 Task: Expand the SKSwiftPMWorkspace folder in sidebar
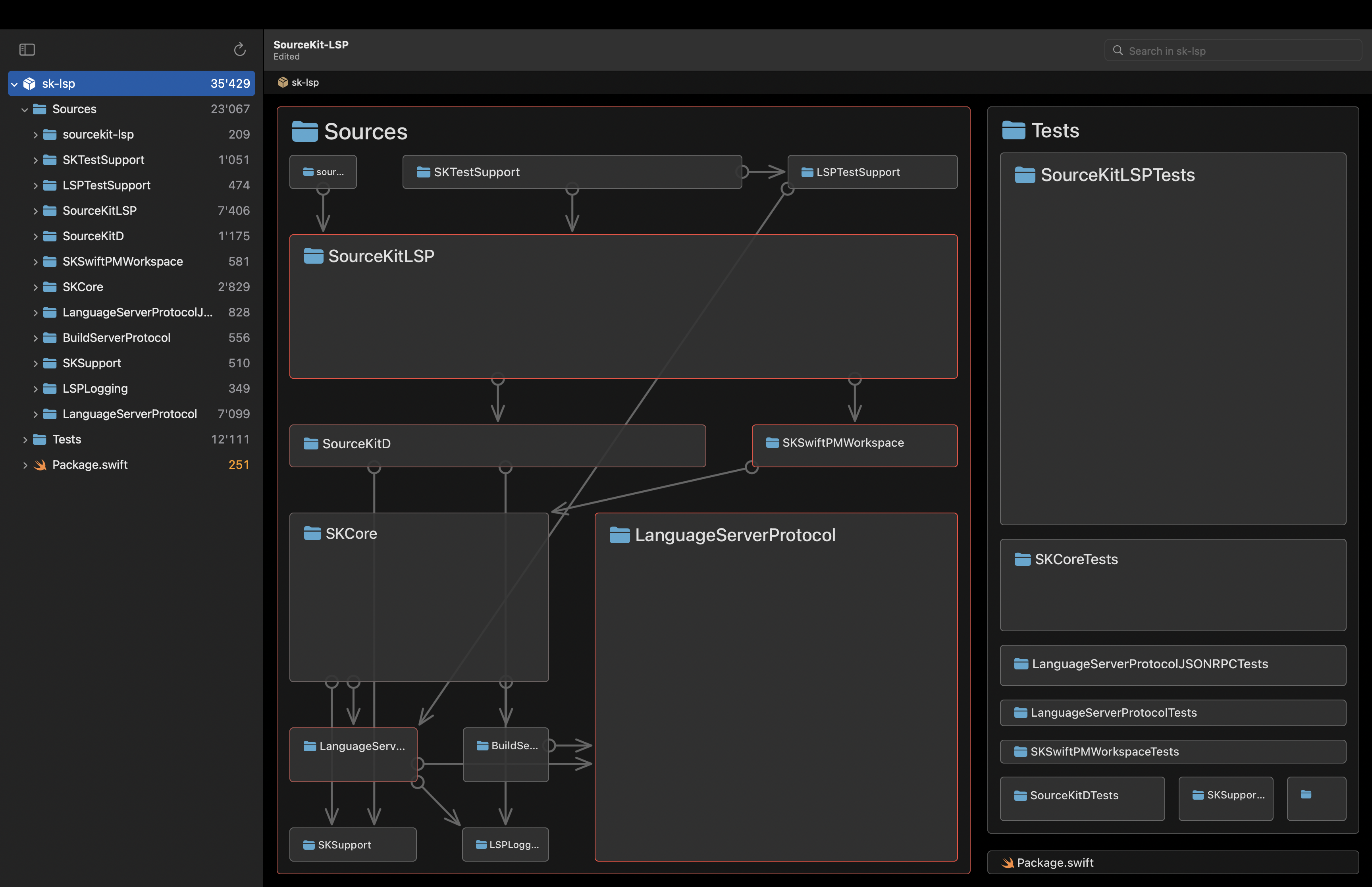point(35,262)
